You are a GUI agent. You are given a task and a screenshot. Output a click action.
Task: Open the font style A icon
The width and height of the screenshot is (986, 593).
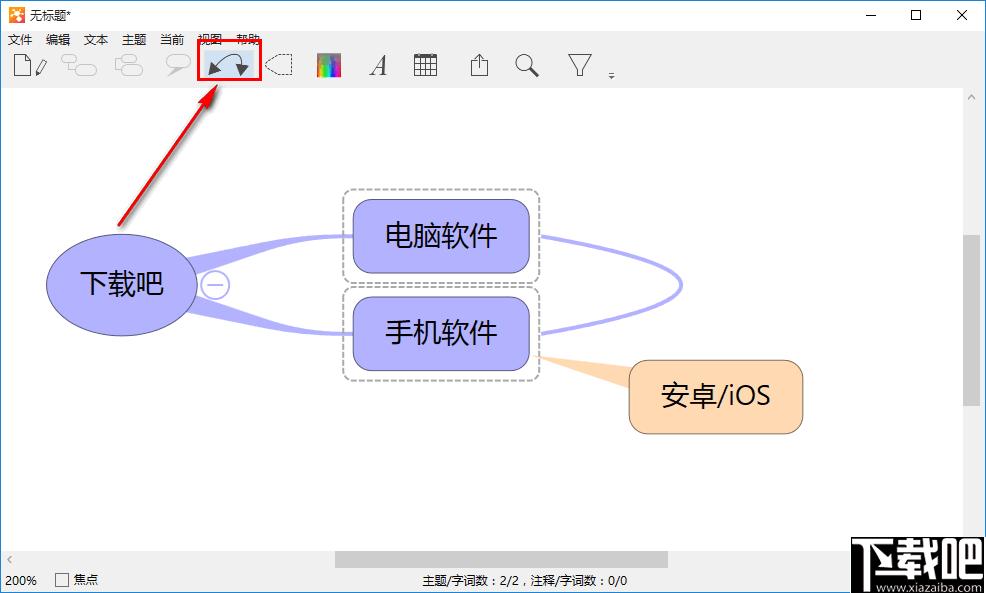click(x=378, y=65)
